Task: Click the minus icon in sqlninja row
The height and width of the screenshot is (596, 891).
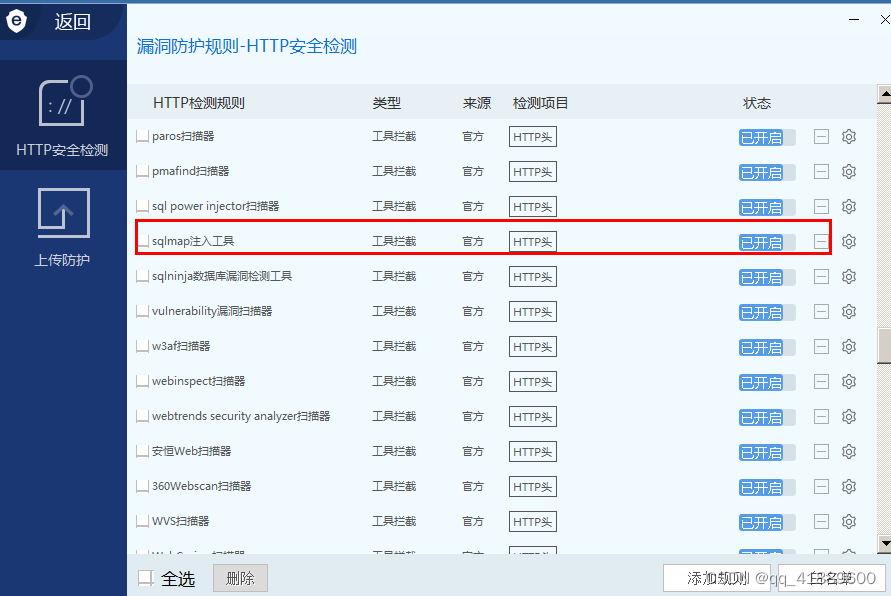Action: coord(821,277)
